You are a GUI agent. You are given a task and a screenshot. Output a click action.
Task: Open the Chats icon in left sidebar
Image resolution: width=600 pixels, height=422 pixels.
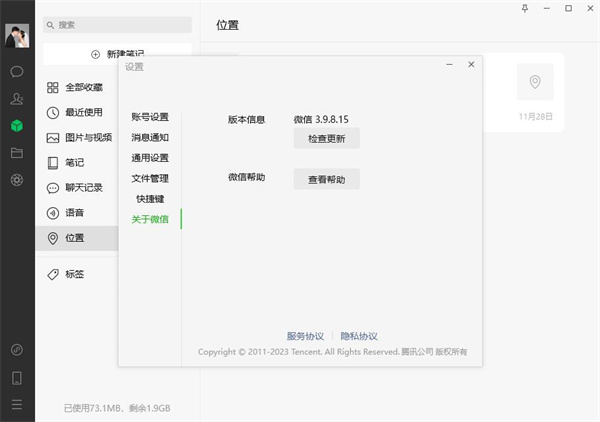click(x=17, y=72)
